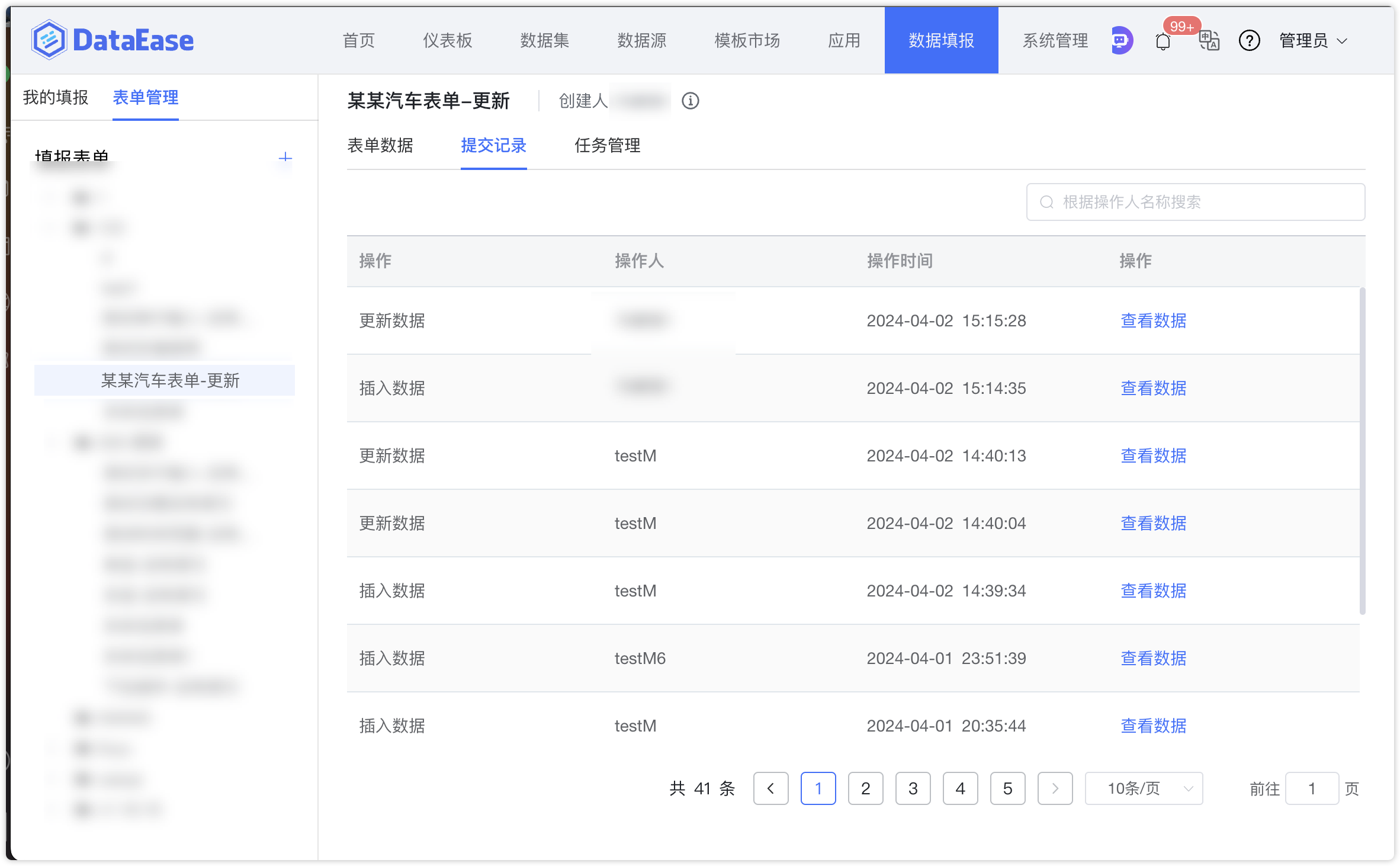Open the notification bell

click(x=1163, y=41)
